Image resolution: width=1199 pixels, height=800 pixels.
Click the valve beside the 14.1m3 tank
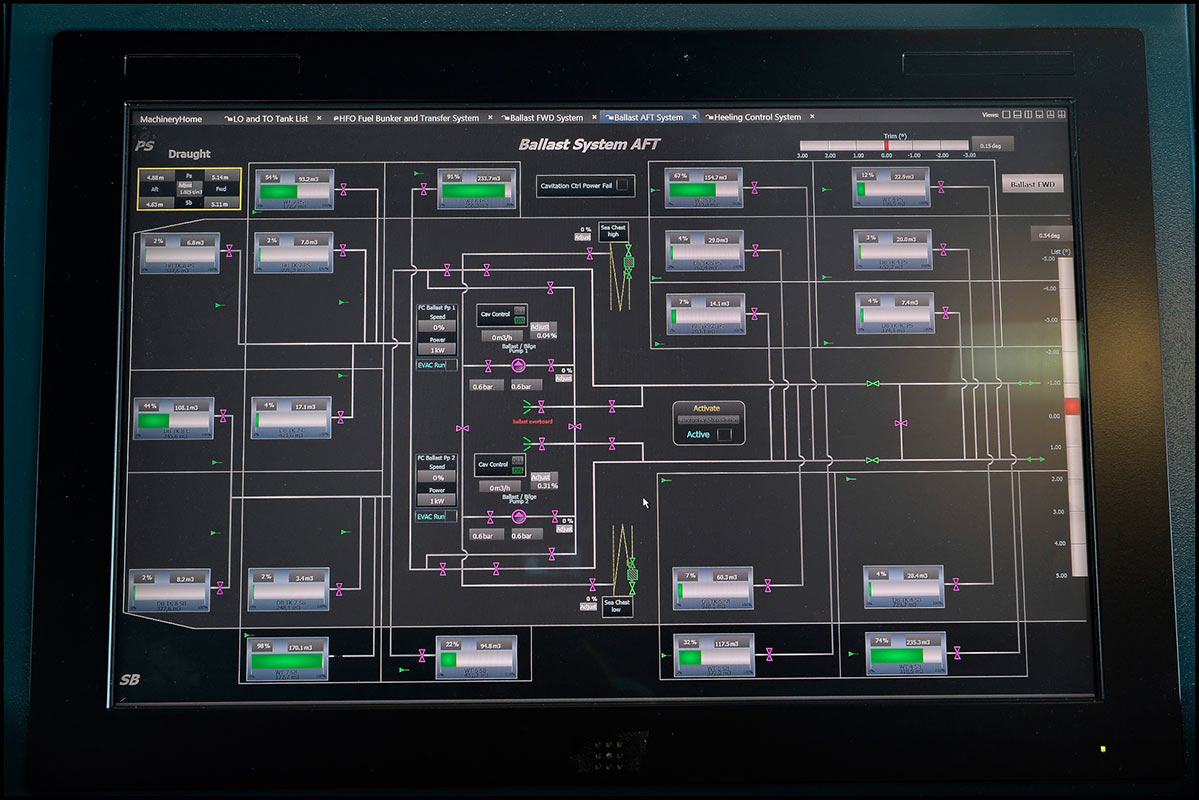tap(755, 314)
